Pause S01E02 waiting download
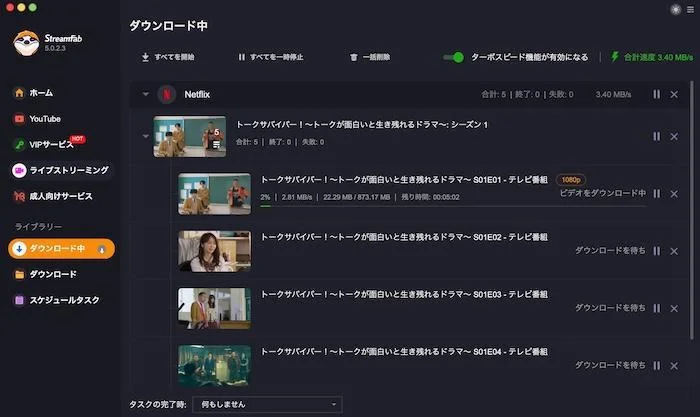The image size is (700, 417). (x=656, y=251)
